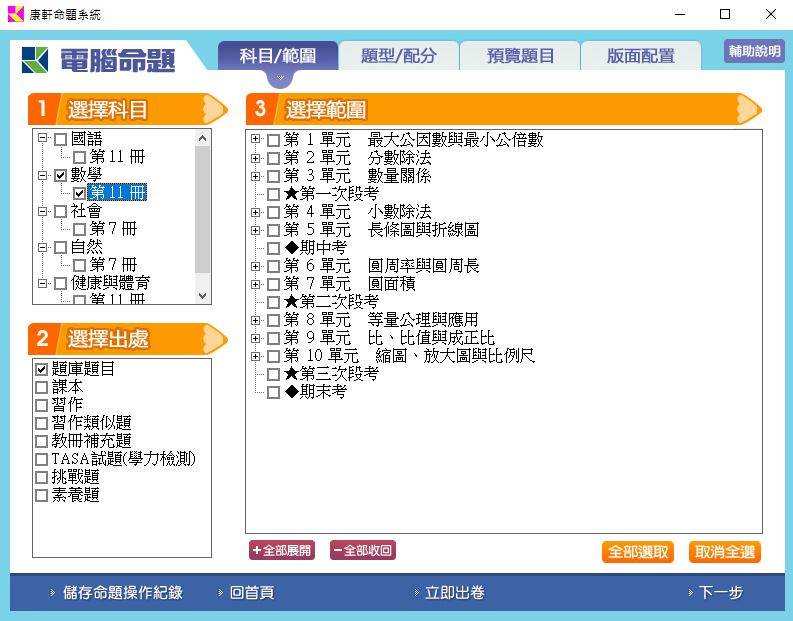Viewport: 793px width, 621px height.
Task: Enable 課本 as question source
Action: [41, 387]
